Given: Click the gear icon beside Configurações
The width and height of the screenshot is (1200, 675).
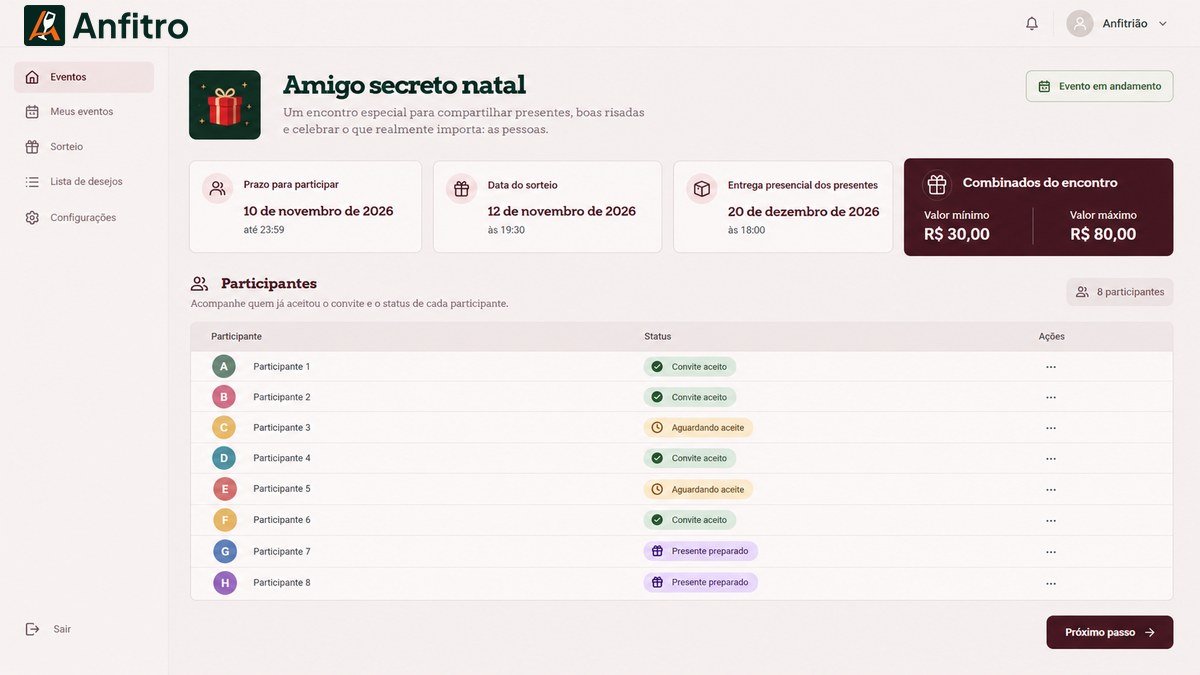Looking at the screenshot, I should coord(32,218).
